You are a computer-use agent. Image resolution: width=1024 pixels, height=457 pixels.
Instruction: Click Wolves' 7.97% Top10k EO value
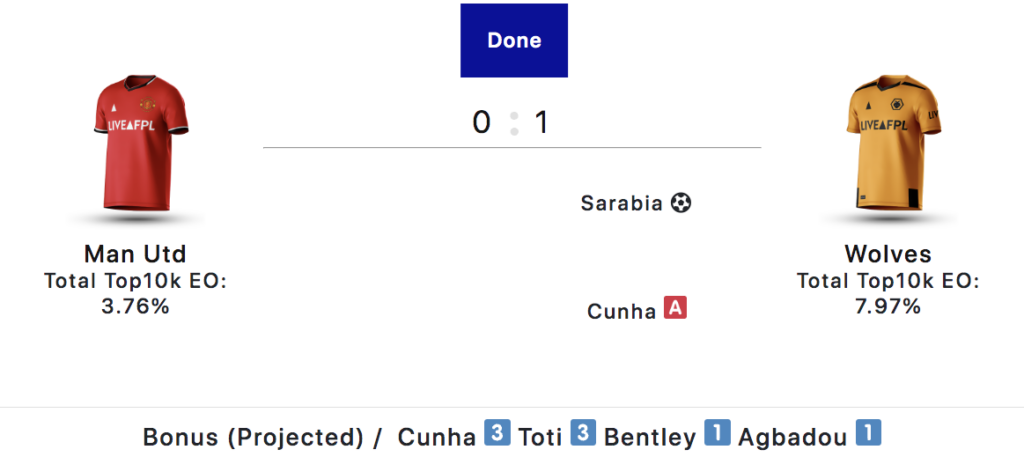[x=888, y=306]
